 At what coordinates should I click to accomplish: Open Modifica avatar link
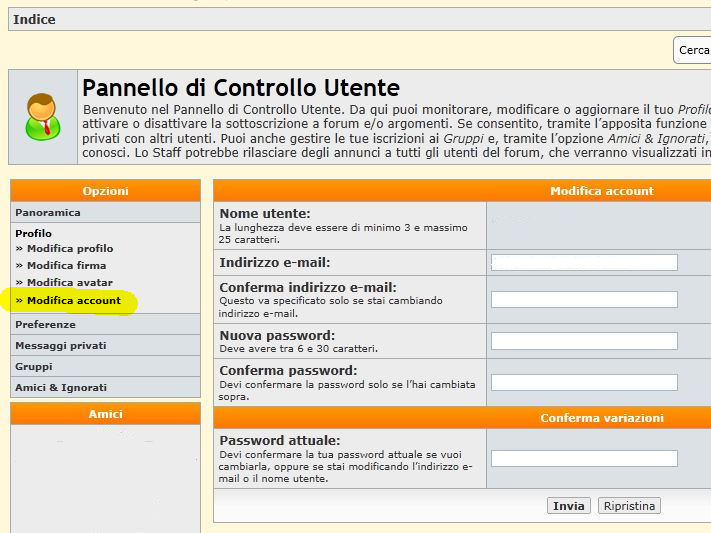[69, 283]
